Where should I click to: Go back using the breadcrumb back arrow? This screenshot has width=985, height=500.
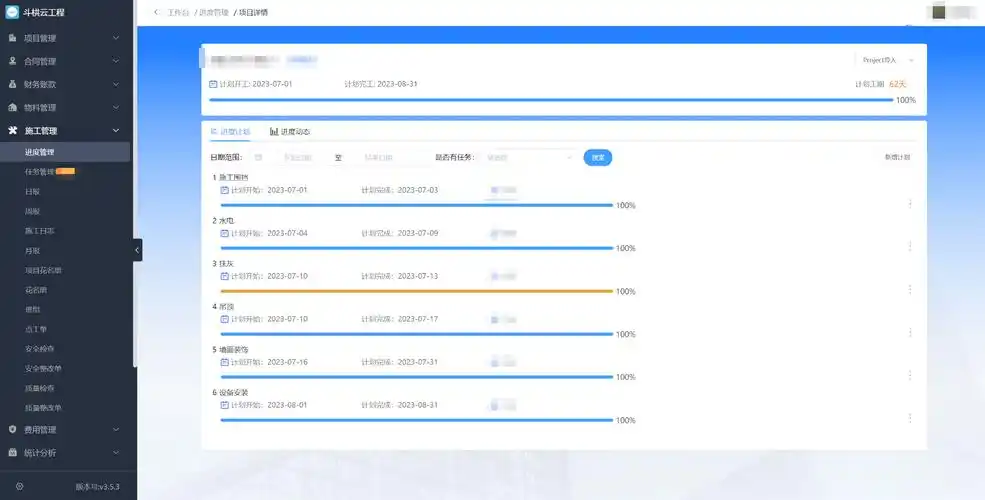coord(156,13)
